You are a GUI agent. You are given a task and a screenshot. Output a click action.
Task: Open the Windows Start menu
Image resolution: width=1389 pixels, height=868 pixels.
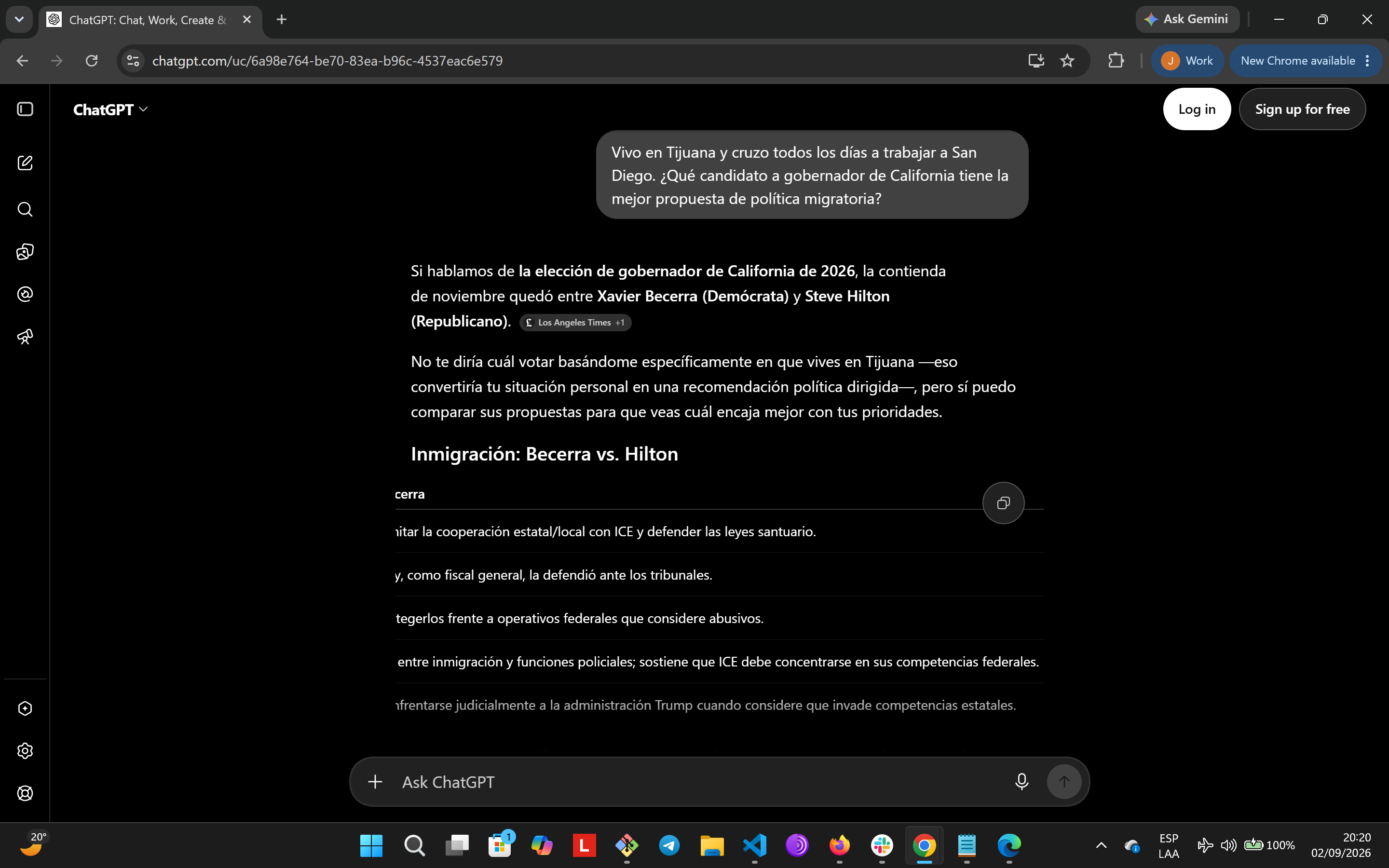pyautogui.click(x=371, y=845)
